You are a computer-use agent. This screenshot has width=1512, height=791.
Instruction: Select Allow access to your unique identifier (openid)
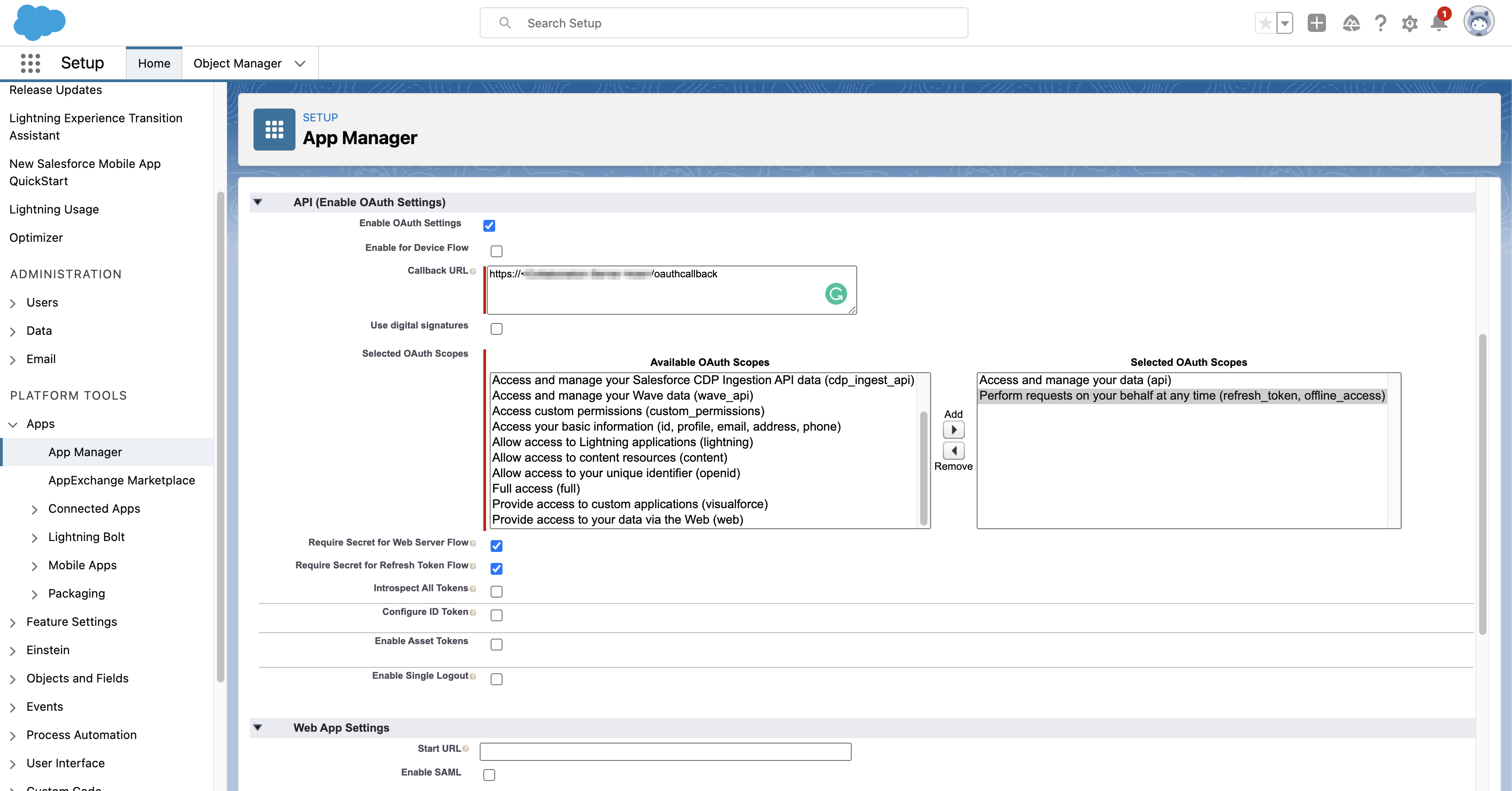(616, 473)
